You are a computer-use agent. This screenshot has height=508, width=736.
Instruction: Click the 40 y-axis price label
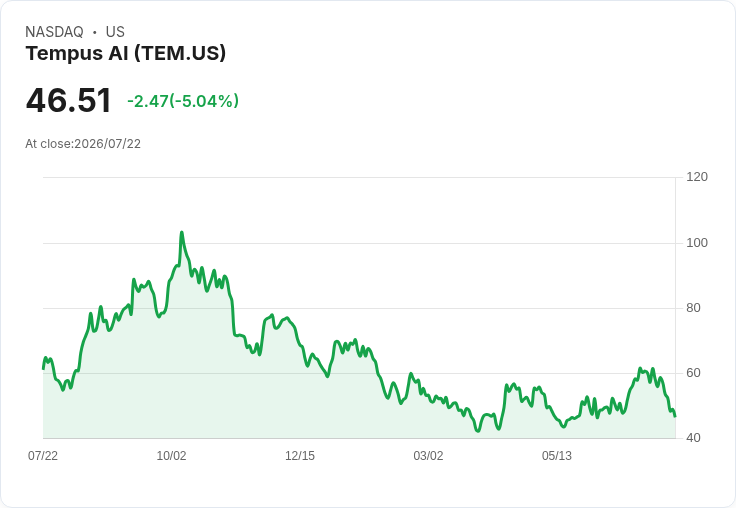(x=693, y=438)
